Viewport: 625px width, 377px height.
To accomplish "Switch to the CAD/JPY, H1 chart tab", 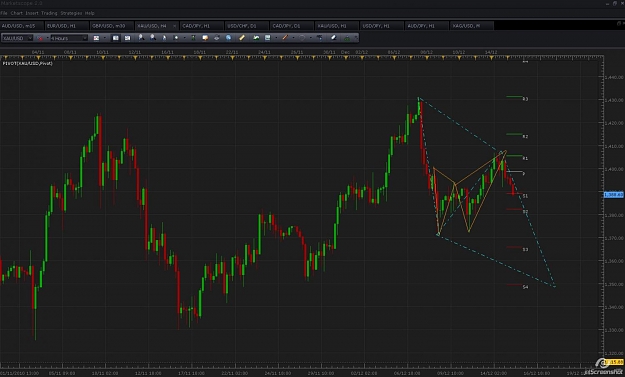I will 202,26.
